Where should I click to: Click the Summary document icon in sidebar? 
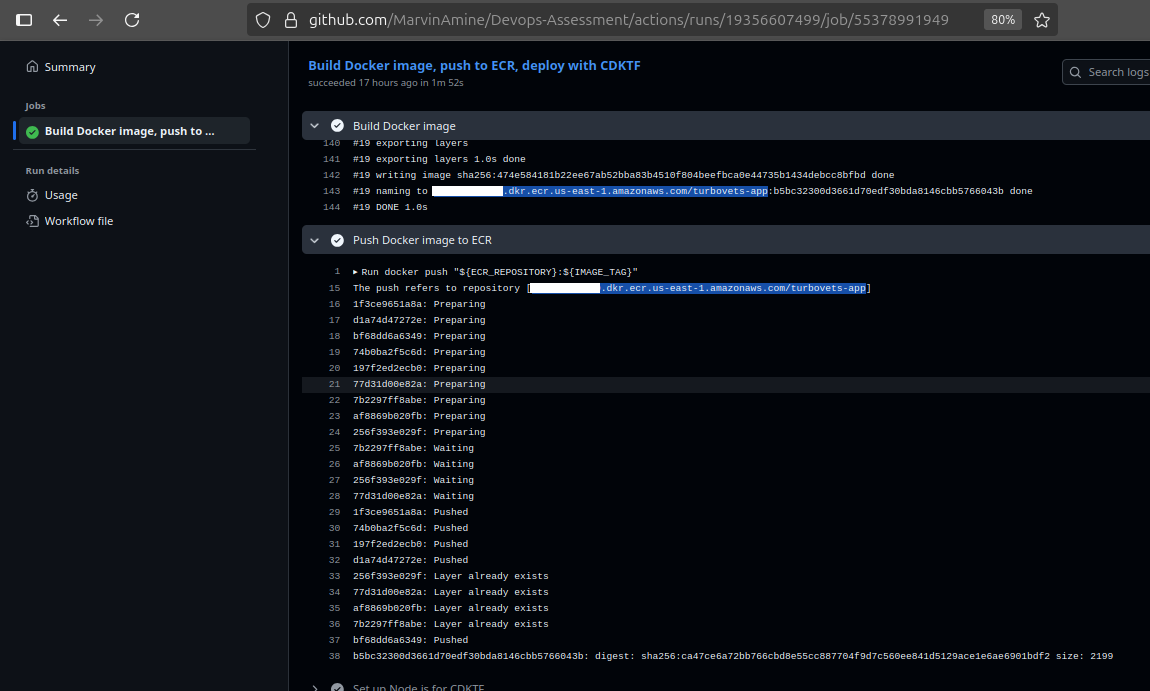click(34, 66)
